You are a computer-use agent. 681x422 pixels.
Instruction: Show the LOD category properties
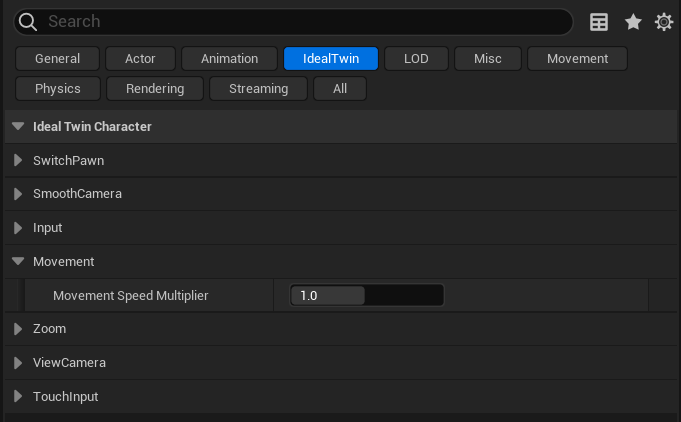click(x=416, y=59)
